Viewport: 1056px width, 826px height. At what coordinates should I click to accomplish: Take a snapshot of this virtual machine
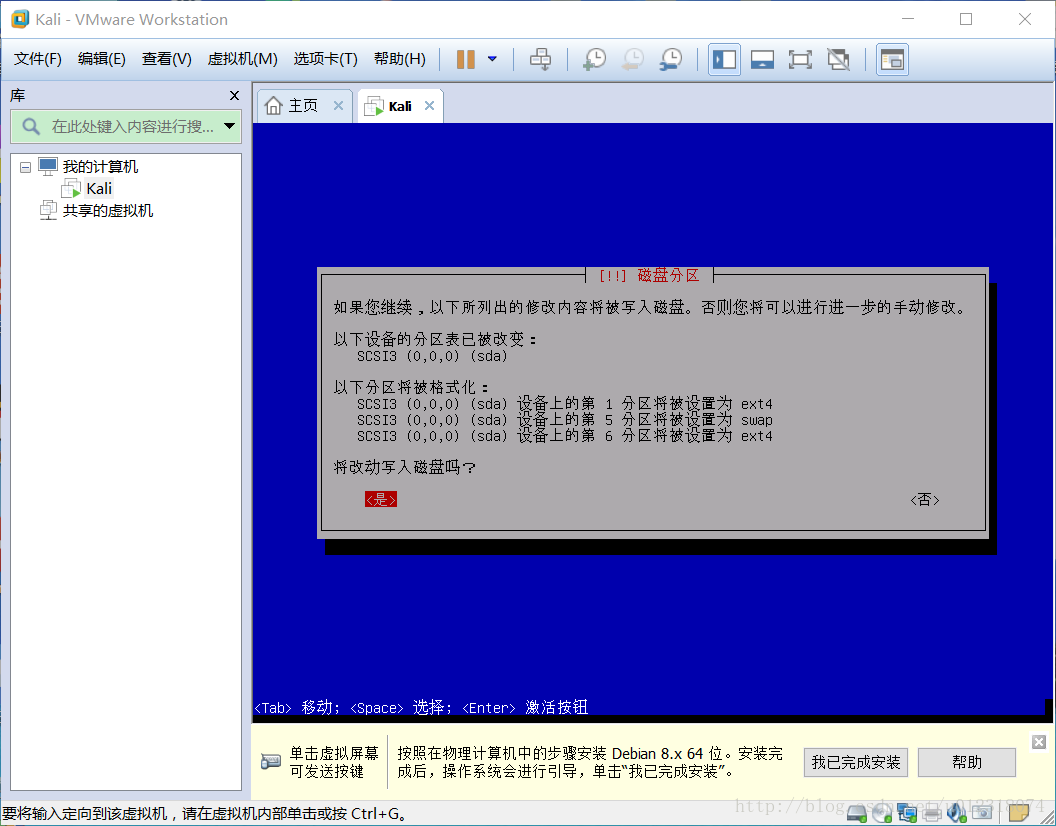coord(594,59)
